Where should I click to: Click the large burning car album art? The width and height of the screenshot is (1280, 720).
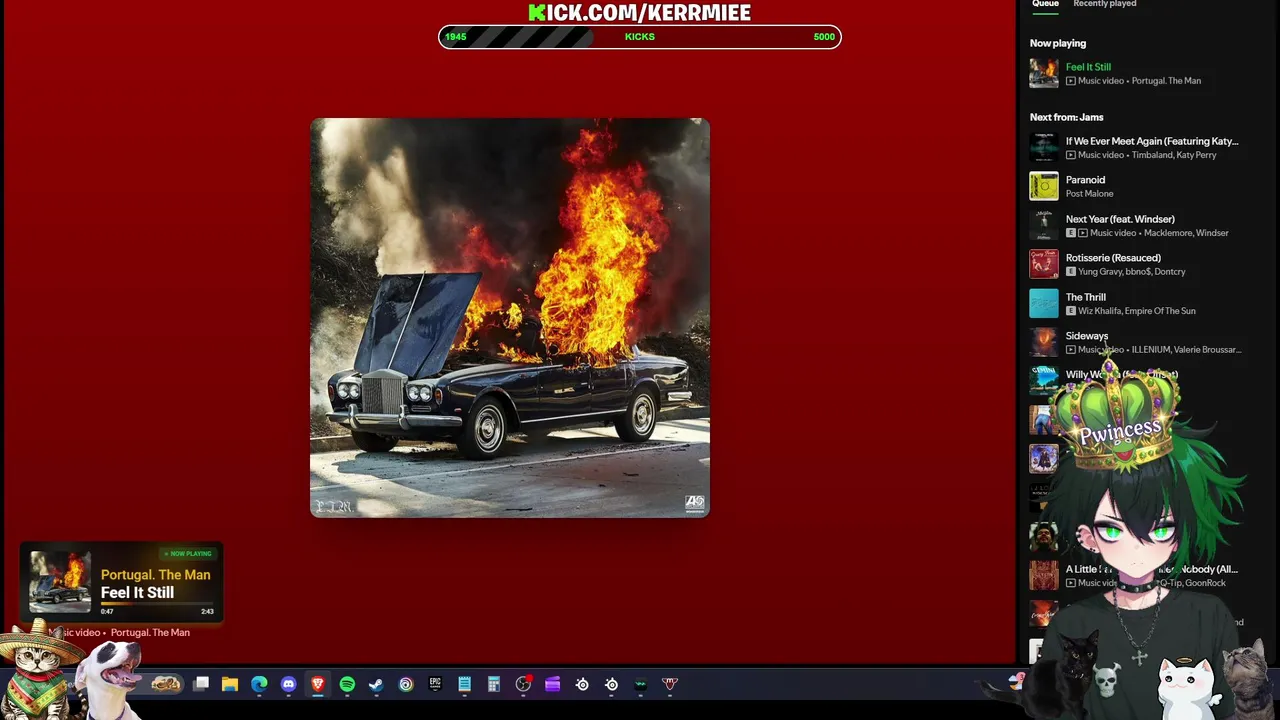pos(510,318)
